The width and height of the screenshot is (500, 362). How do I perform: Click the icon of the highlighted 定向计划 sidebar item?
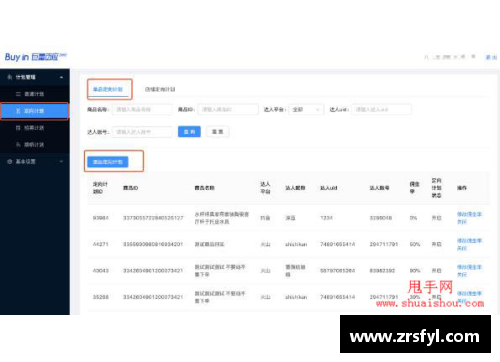click(x=18, y=111)
